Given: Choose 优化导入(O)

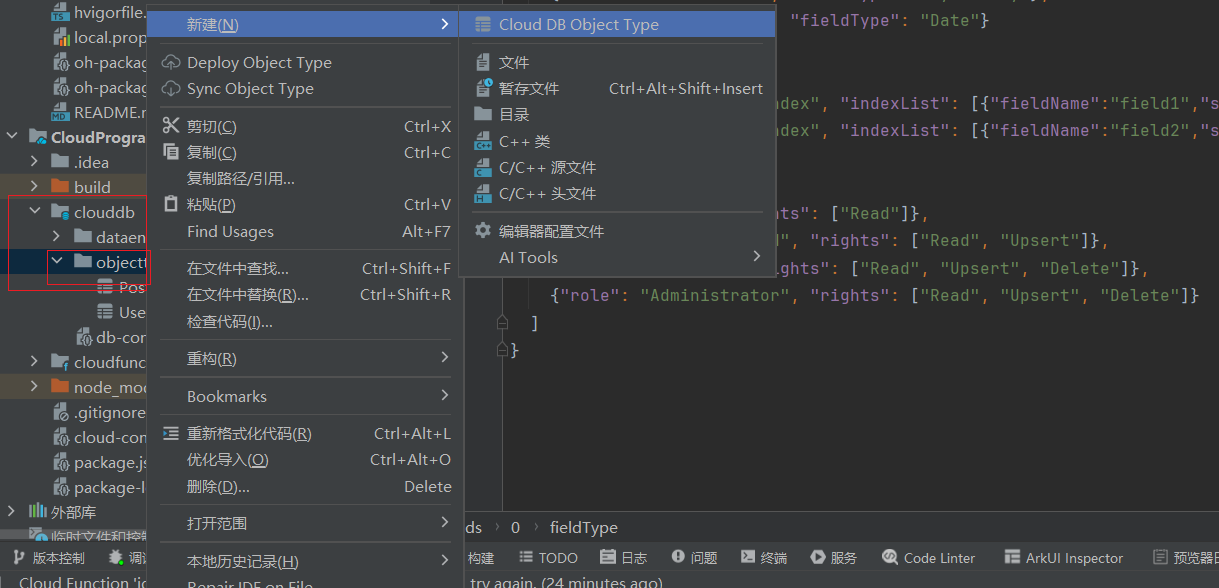Looking at the screenshot, I should (x=305, y=460).
